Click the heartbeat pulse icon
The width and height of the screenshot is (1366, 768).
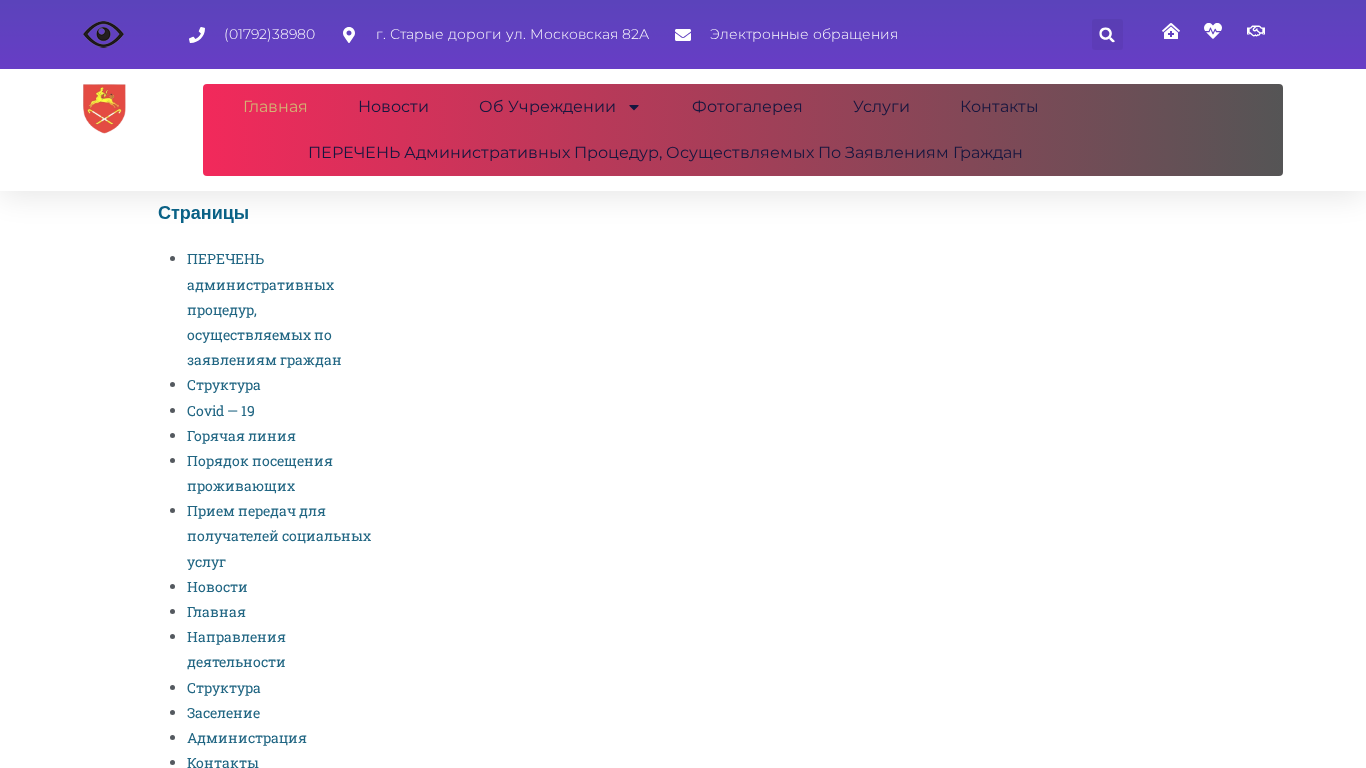1213,31
